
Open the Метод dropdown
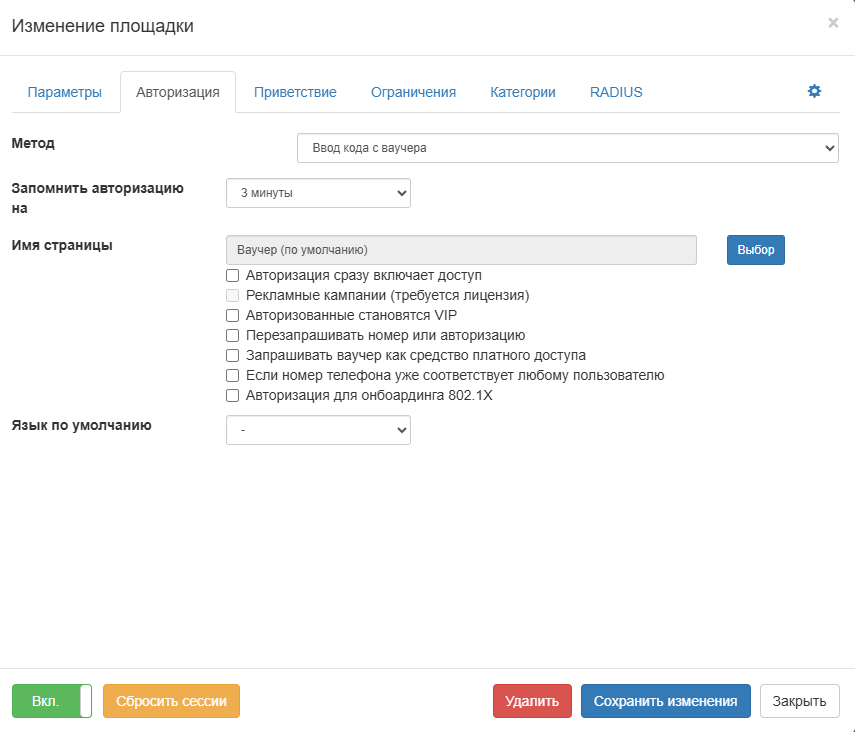pyautogui.click(x=567, y=148)
